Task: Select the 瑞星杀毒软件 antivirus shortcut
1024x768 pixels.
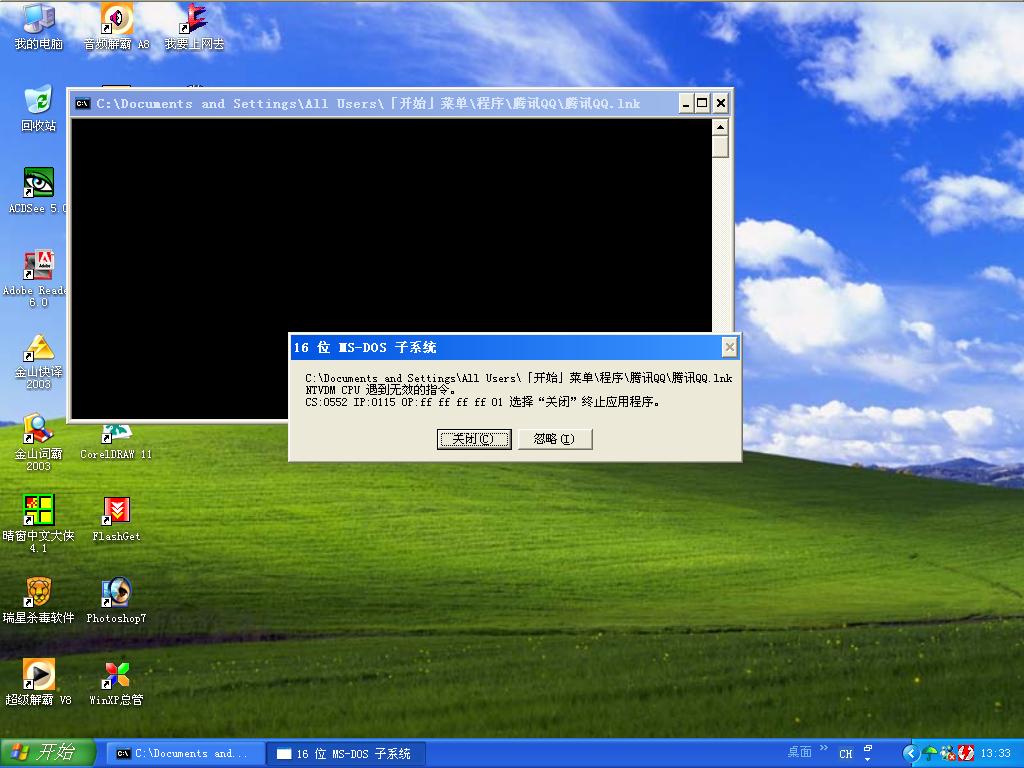Action: click(39, 601)
